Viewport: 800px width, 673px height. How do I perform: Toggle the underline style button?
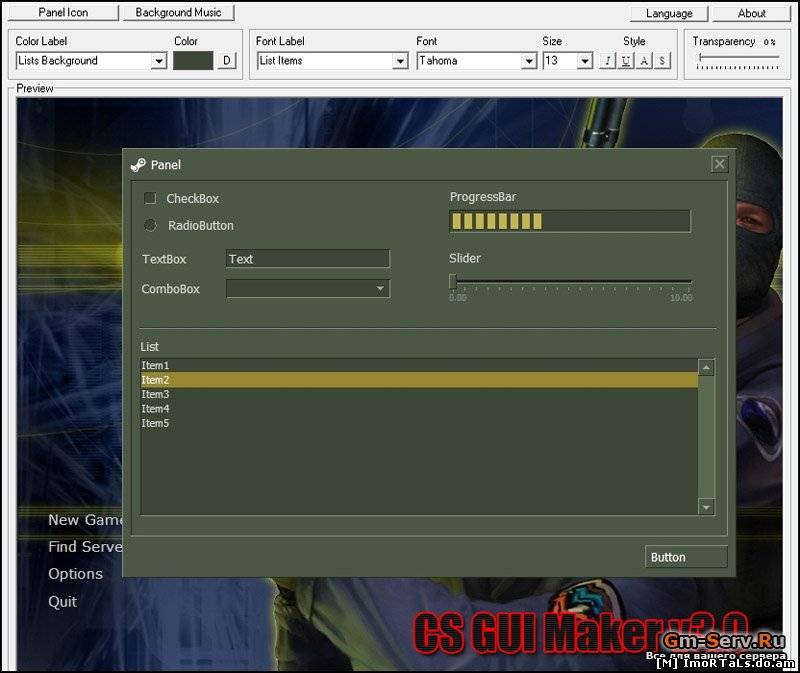click(626, 61)
